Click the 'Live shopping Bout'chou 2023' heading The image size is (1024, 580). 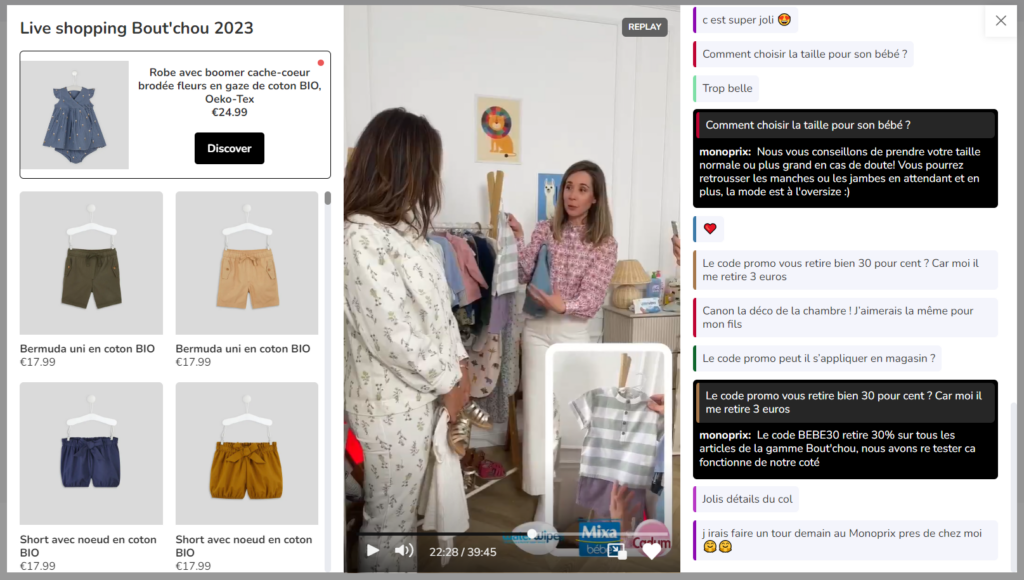136,28
